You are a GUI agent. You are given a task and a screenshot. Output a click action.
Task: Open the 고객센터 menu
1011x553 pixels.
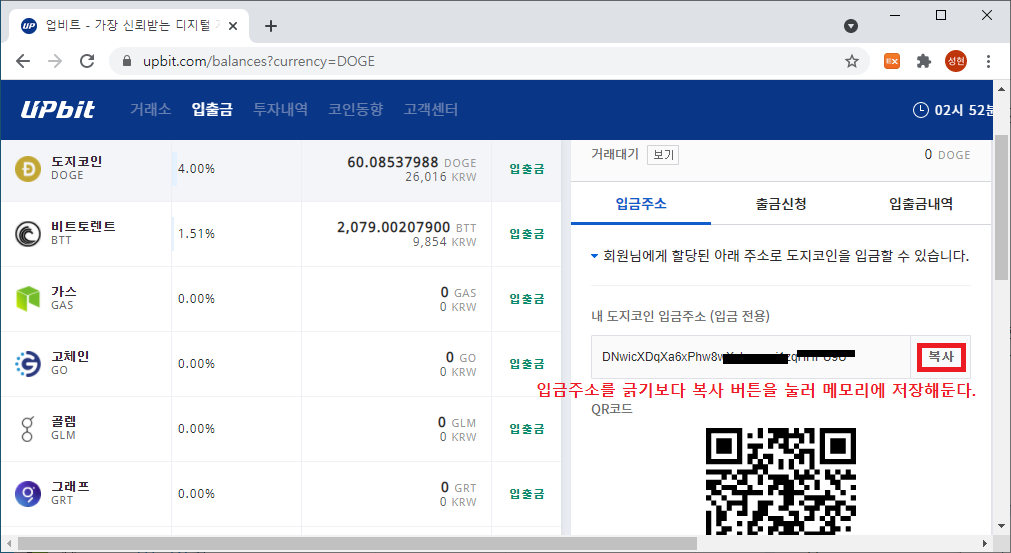431,110
